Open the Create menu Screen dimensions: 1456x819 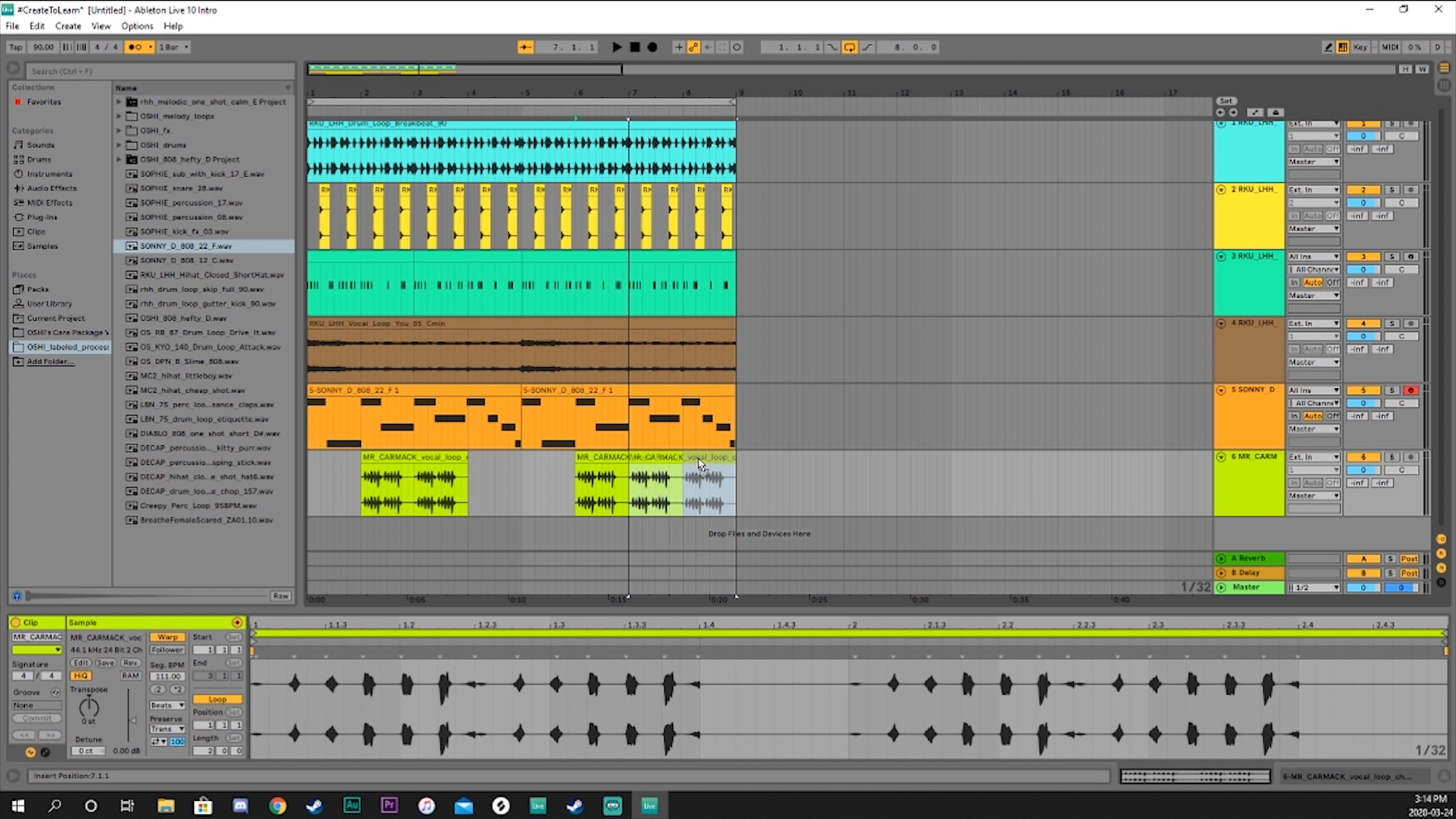[67, 26]
